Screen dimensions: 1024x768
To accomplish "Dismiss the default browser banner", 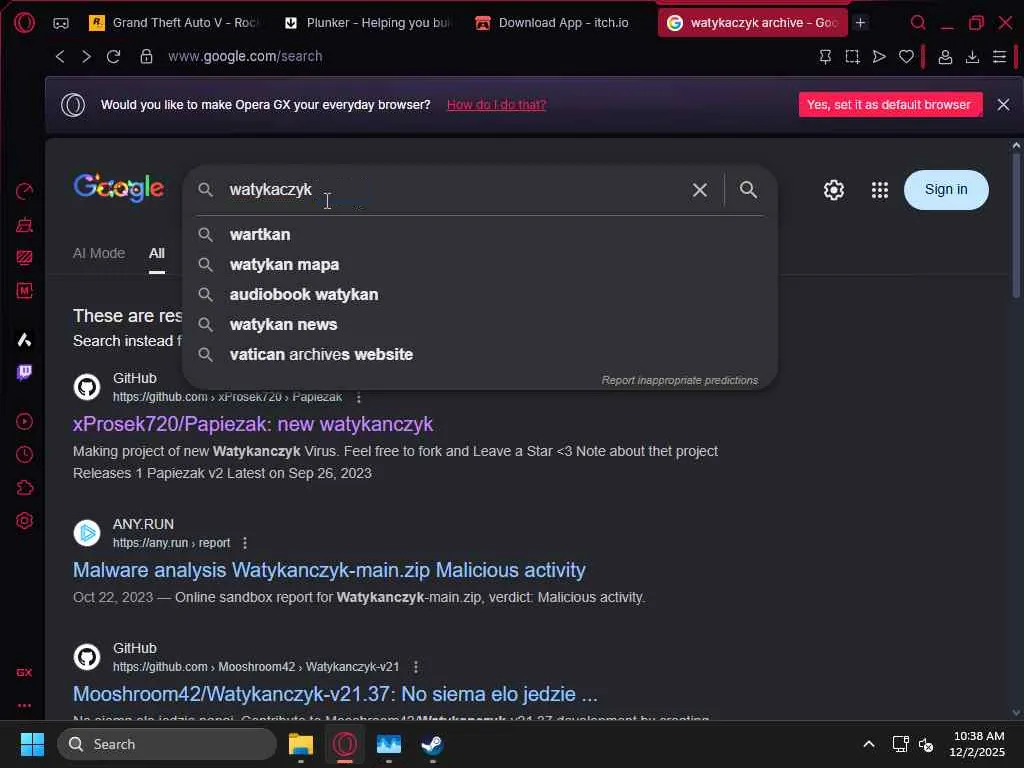I will [1003, 104].
